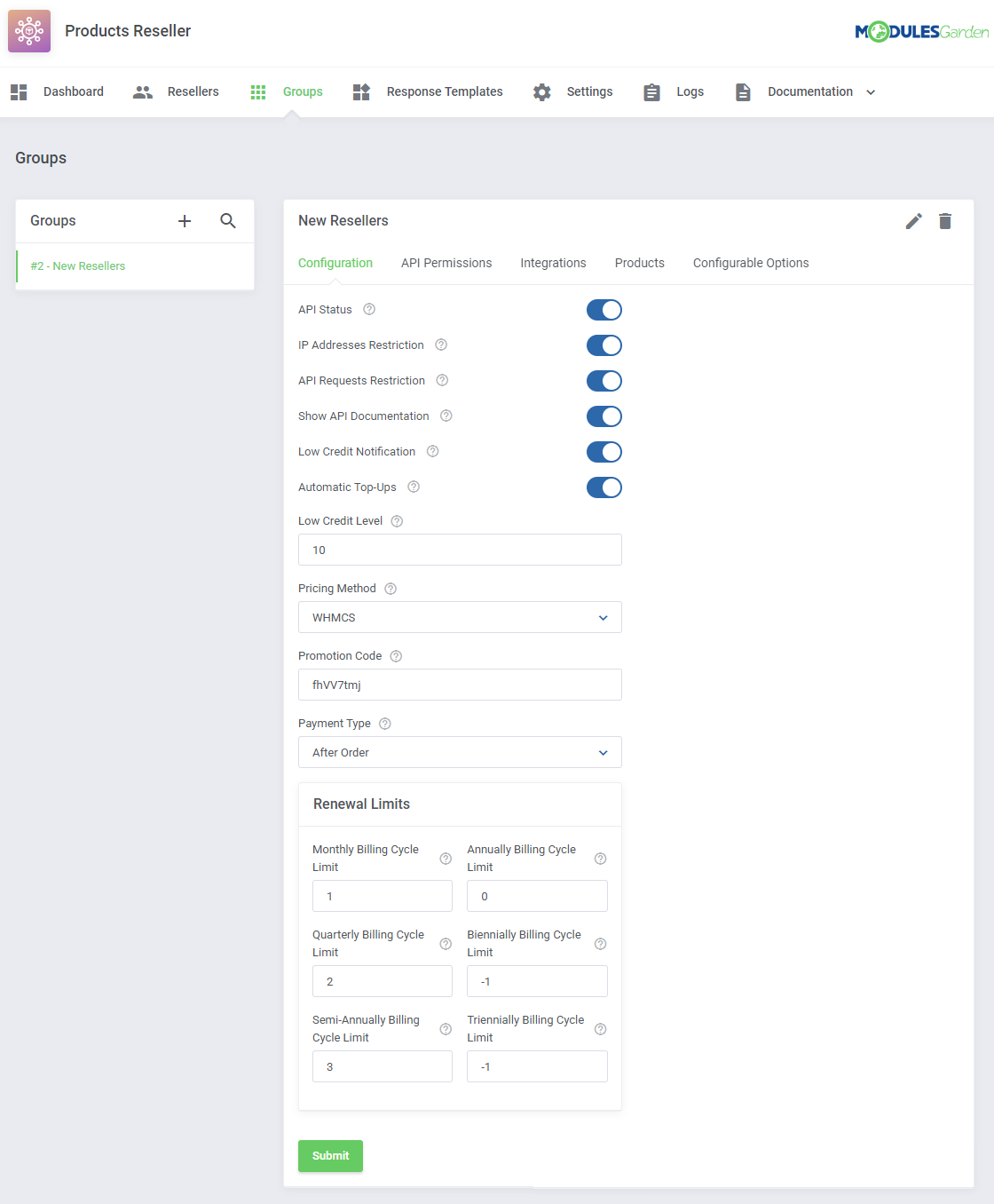Show help tooltip for IP Addresses Restriction
The image size is (994, 1204).
point(441,345)
